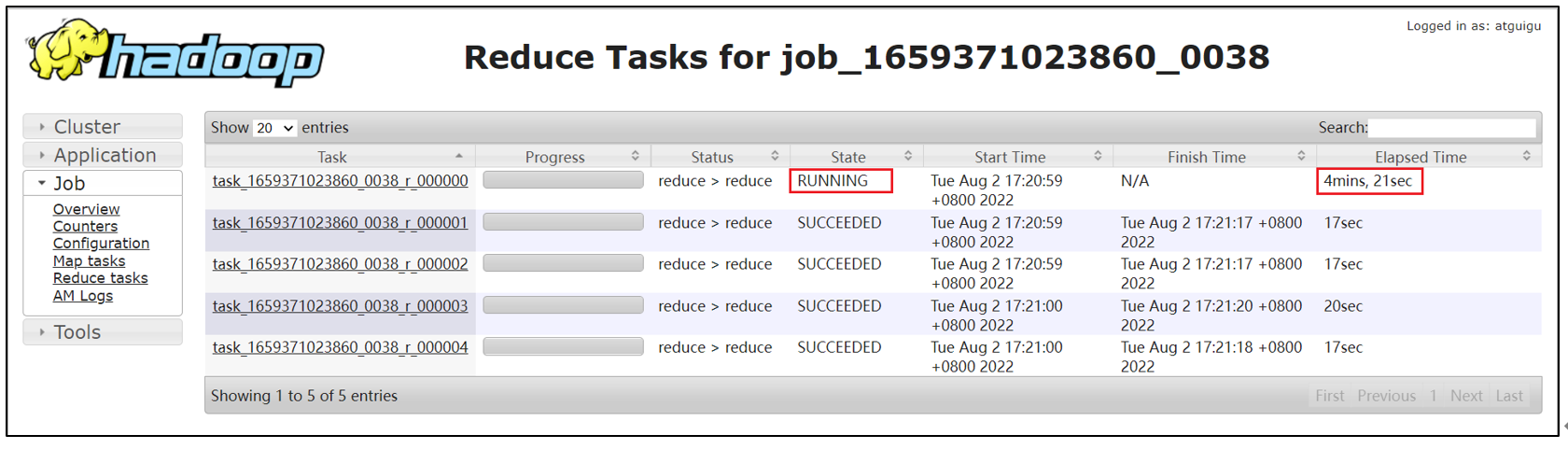Sort by Finish Time sort icon
Image resolution: width=1568 pixels, height=449 pixels.
(x=1301, y=156)
